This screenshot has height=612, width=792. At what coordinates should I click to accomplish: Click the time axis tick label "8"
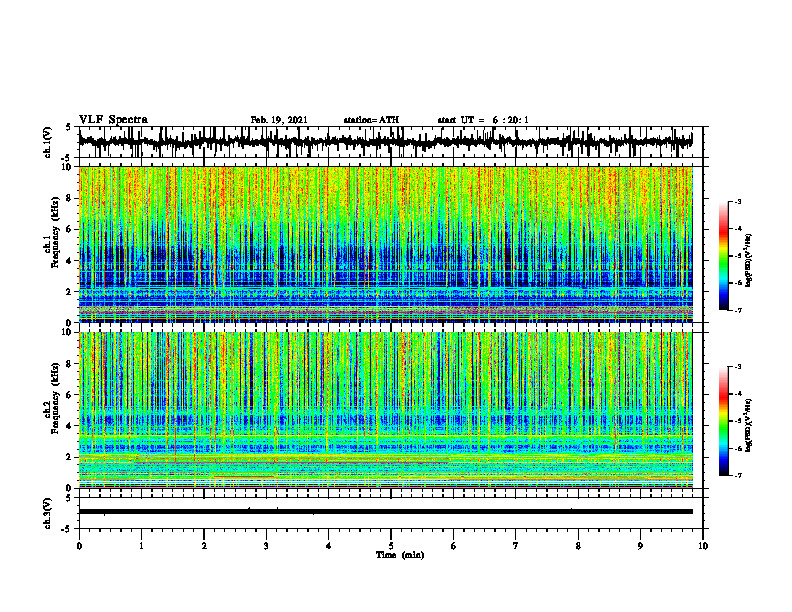click(578, 546)
